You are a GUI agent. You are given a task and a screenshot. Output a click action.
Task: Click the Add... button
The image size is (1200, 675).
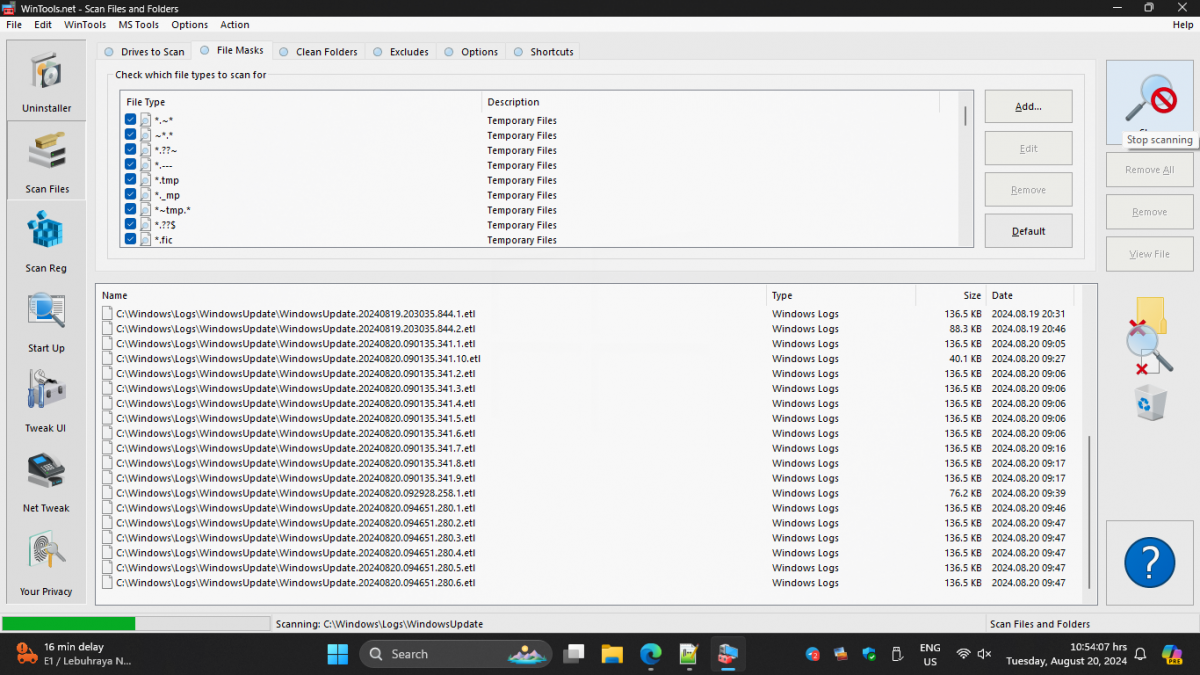click(x=1028, y=106)
